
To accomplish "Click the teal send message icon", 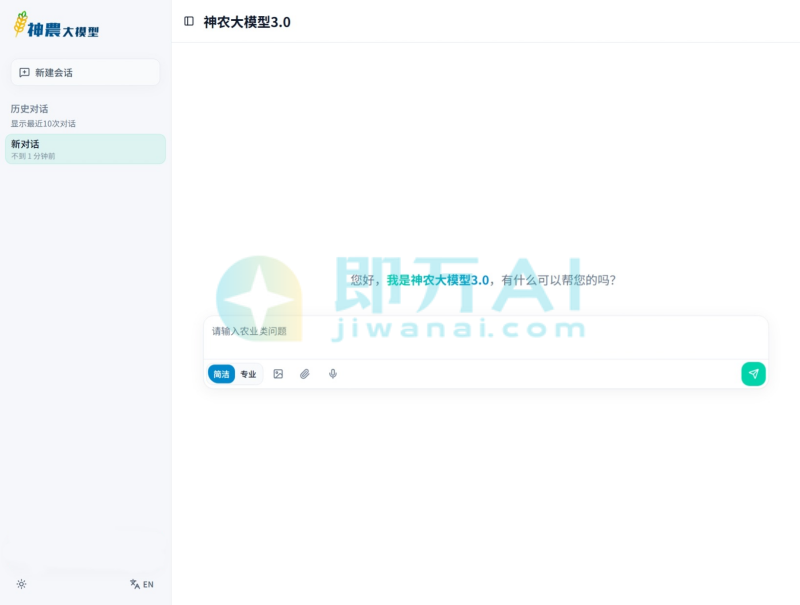I will (x=753, y=373).
